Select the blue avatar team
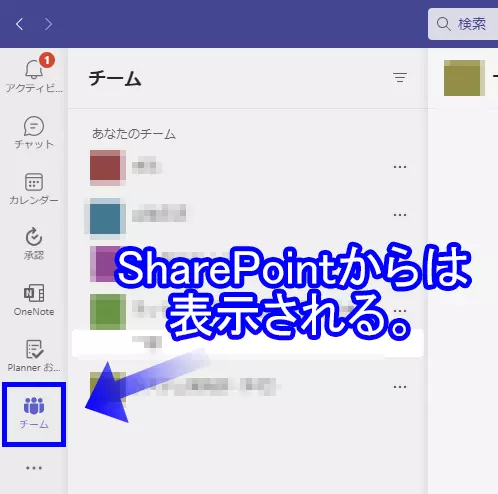 [248, 215]
